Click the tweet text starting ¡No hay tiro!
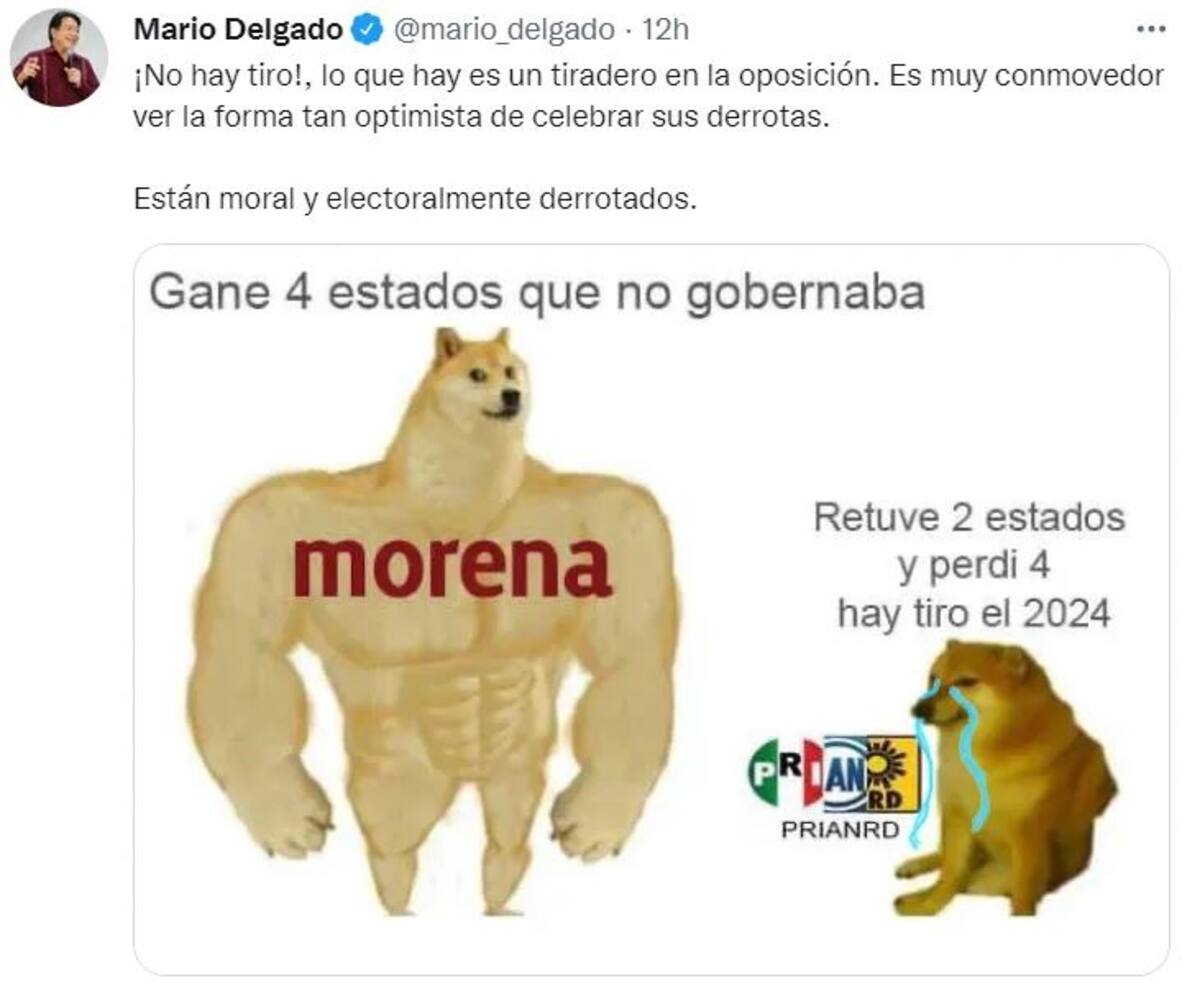The width and height of the screenshot is (1200, 983). point(648,96)
